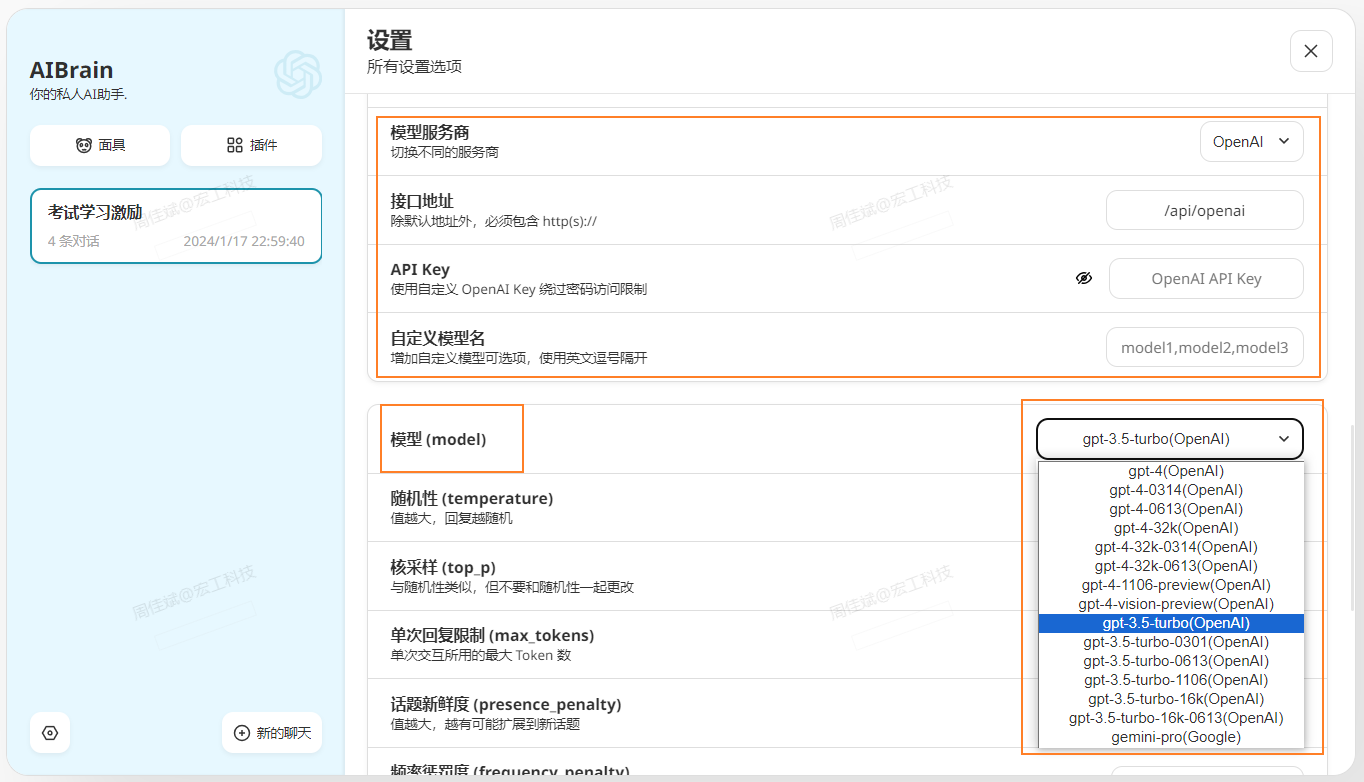Click the 话题新鲜度 (presence_penalty) label

click(506, 704)
